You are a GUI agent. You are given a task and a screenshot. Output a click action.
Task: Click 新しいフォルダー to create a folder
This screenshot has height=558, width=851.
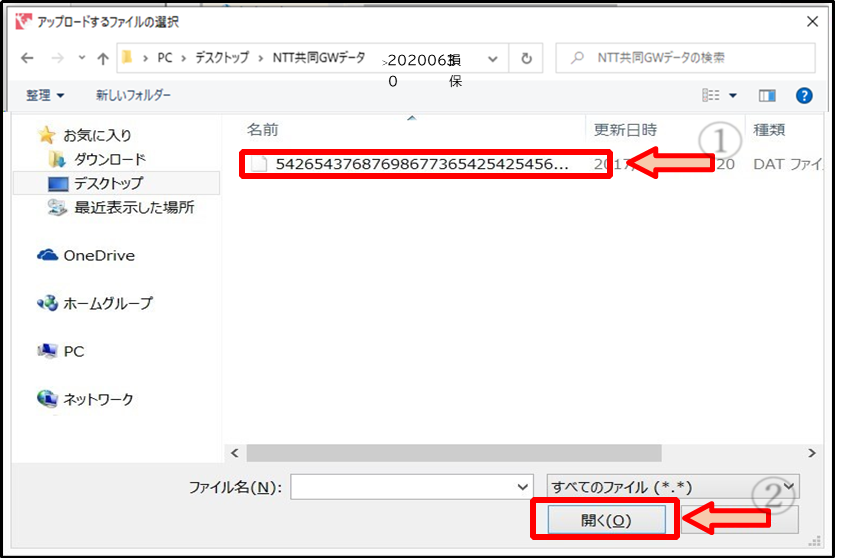[133, 95]
